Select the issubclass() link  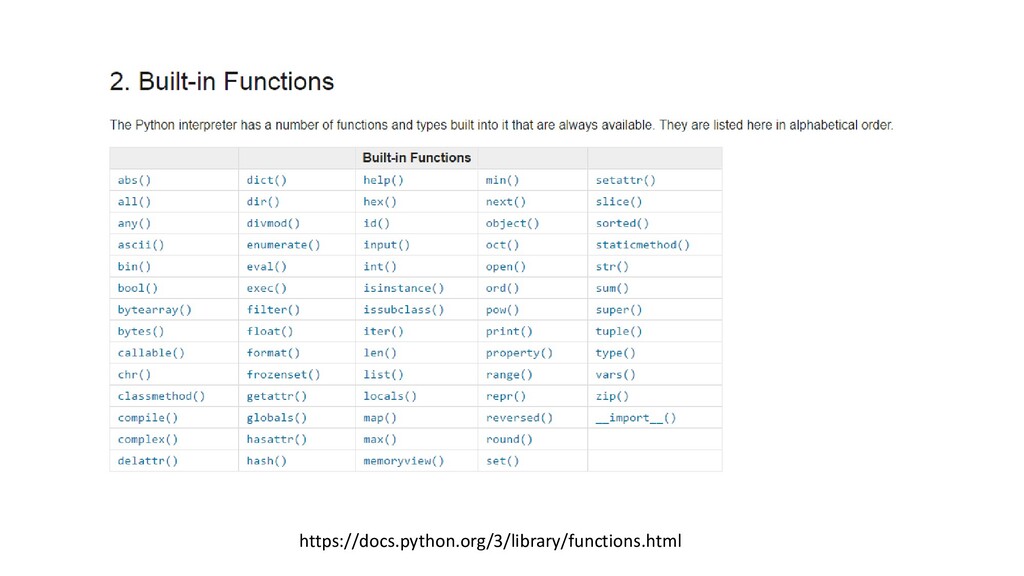pos(404,310)
